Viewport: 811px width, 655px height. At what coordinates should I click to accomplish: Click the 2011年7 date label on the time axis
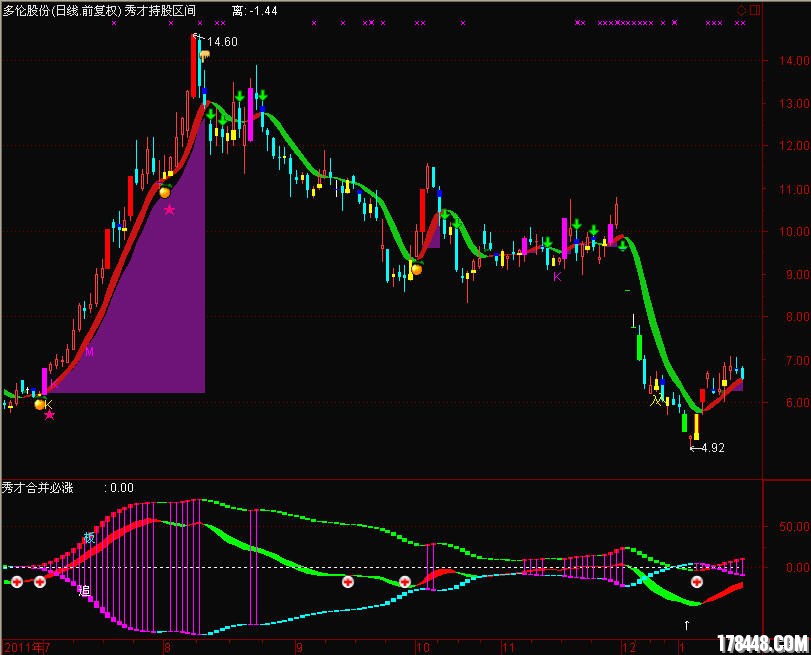coord(27,647)
